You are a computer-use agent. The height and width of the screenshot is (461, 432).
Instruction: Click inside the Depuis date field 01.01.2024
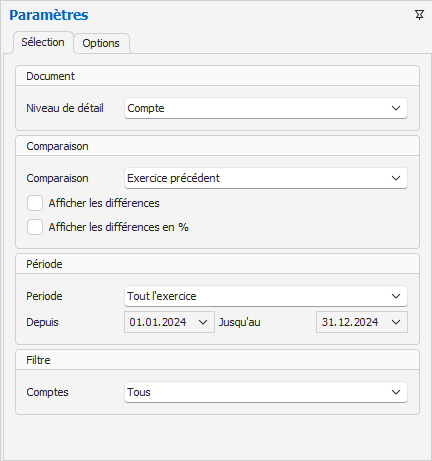[158, 322]
